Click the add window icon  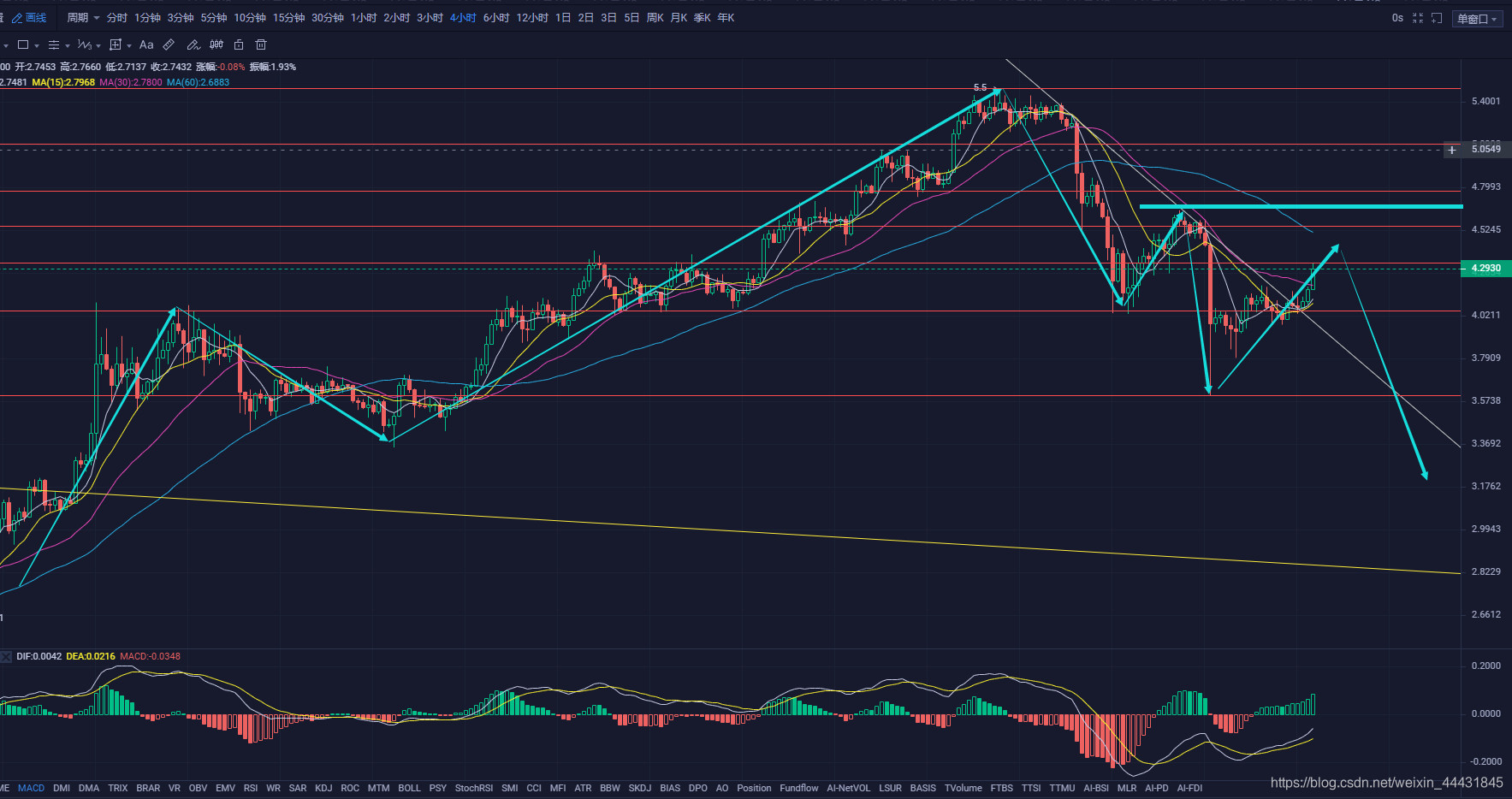click(x=1437, y=18)
